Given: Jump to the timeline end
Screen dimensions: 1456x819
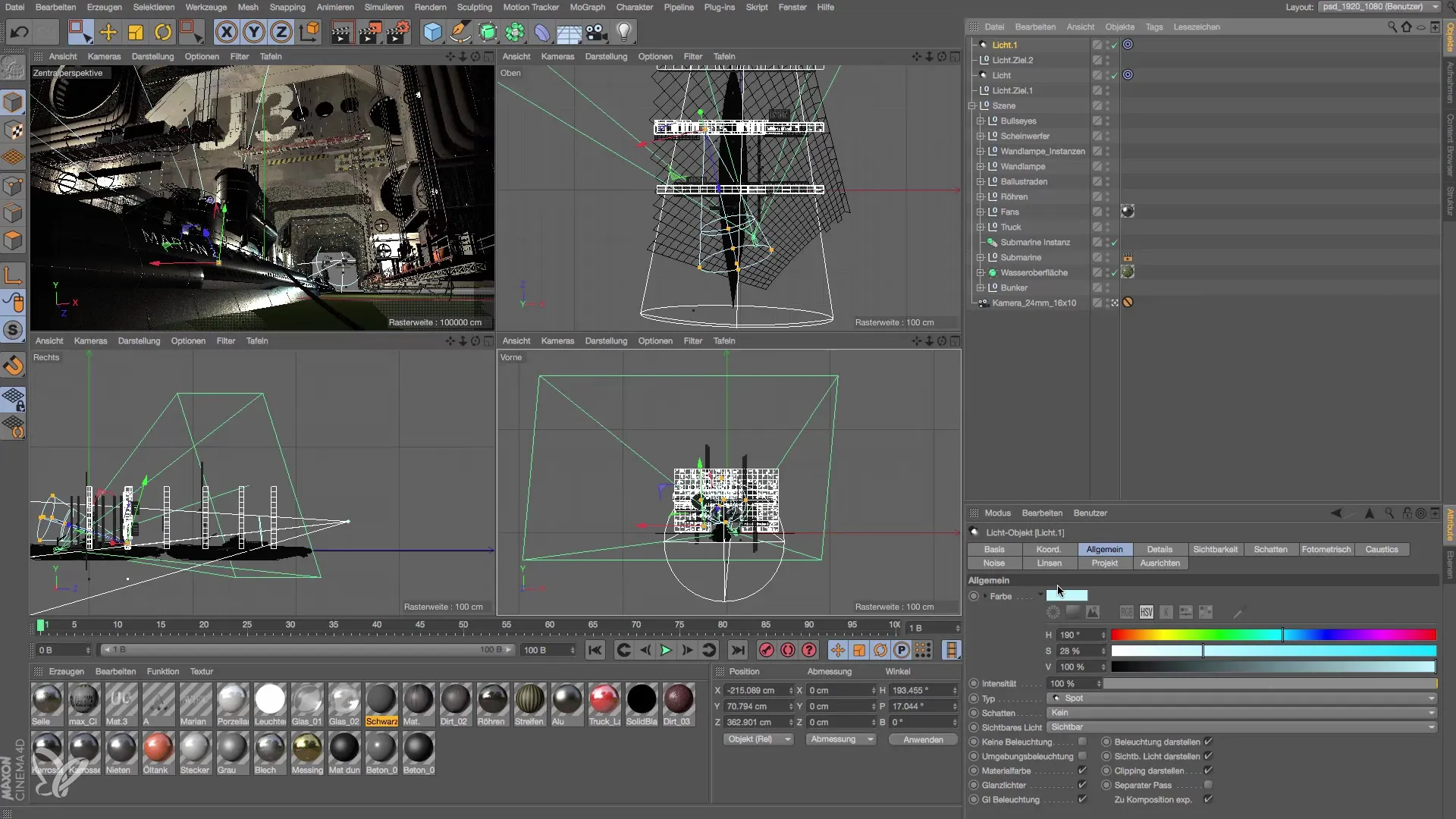Looking at the screenshot, I should point(737,650).
